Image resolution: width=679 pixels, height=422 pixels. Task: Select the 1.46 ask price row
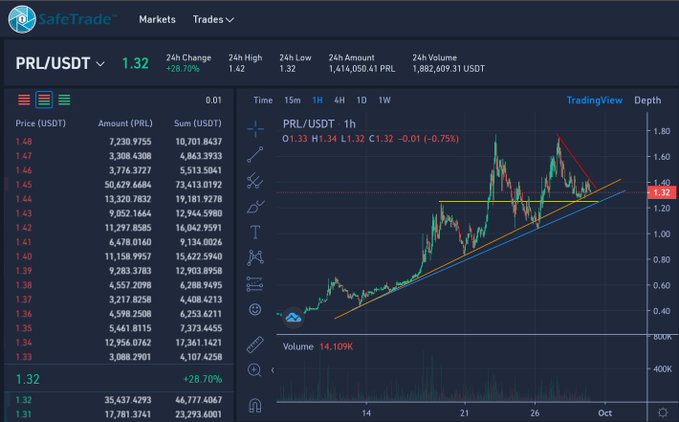[x=119, y=170]
